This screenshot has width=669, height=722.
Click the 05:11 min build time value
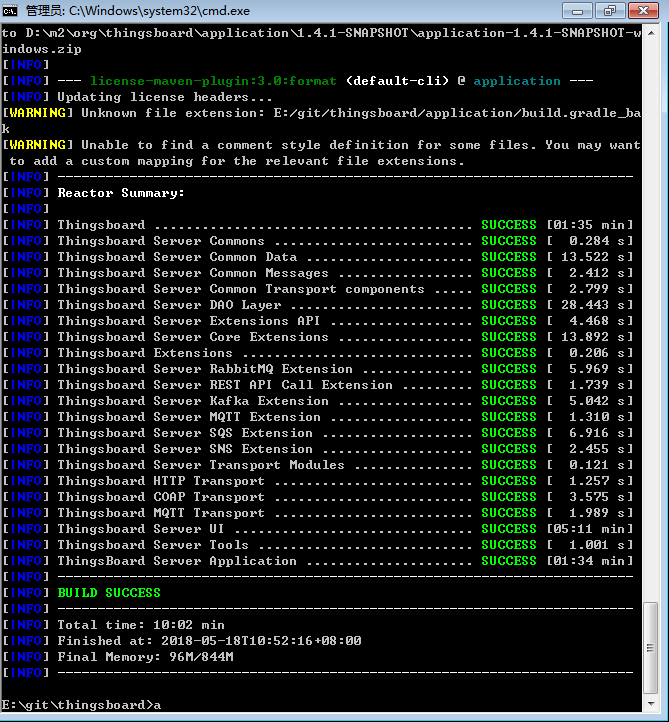click(x=589, y=529)
